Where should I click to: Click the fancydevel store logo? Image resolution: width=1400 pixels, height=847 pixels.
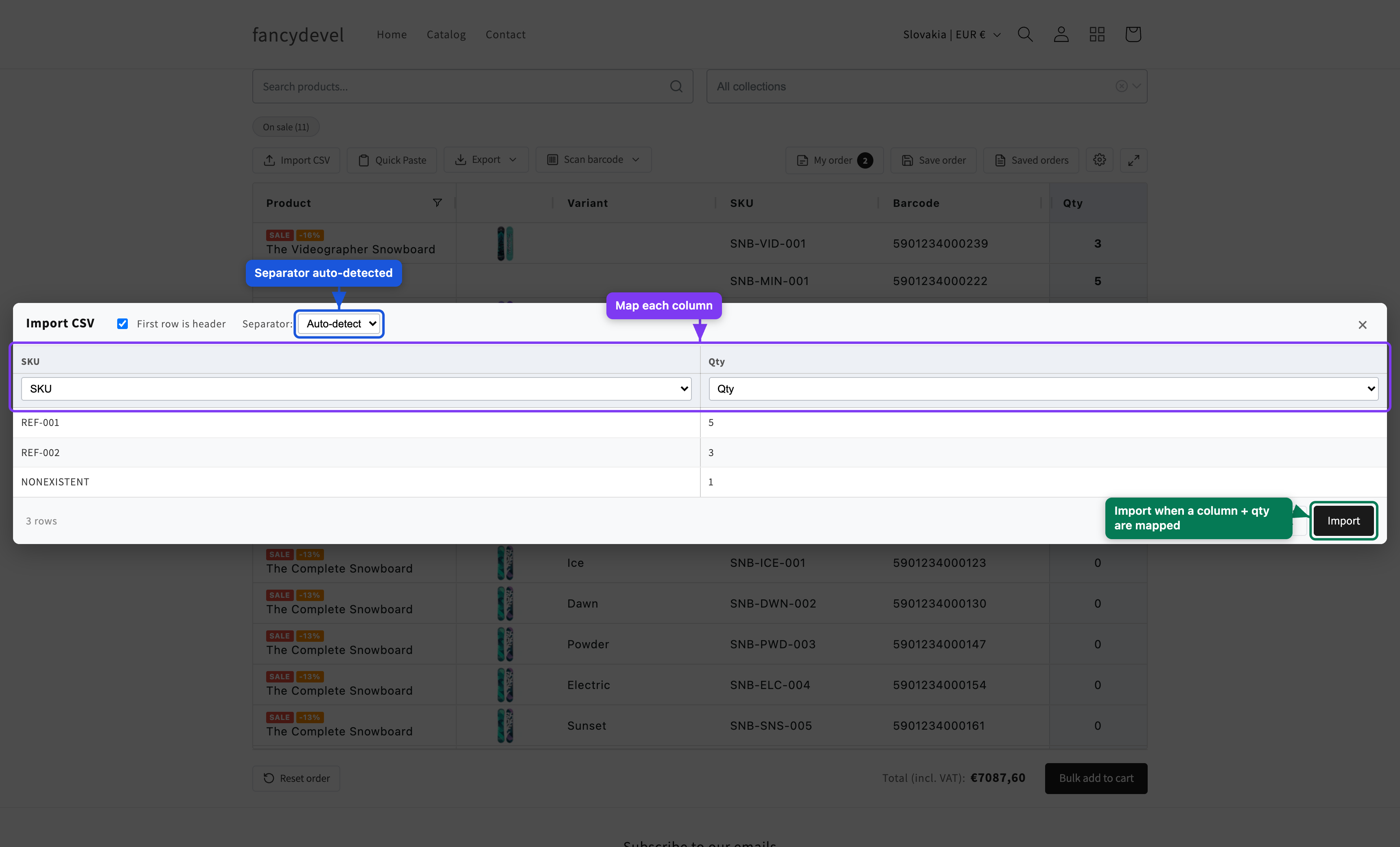click(298, 35)
